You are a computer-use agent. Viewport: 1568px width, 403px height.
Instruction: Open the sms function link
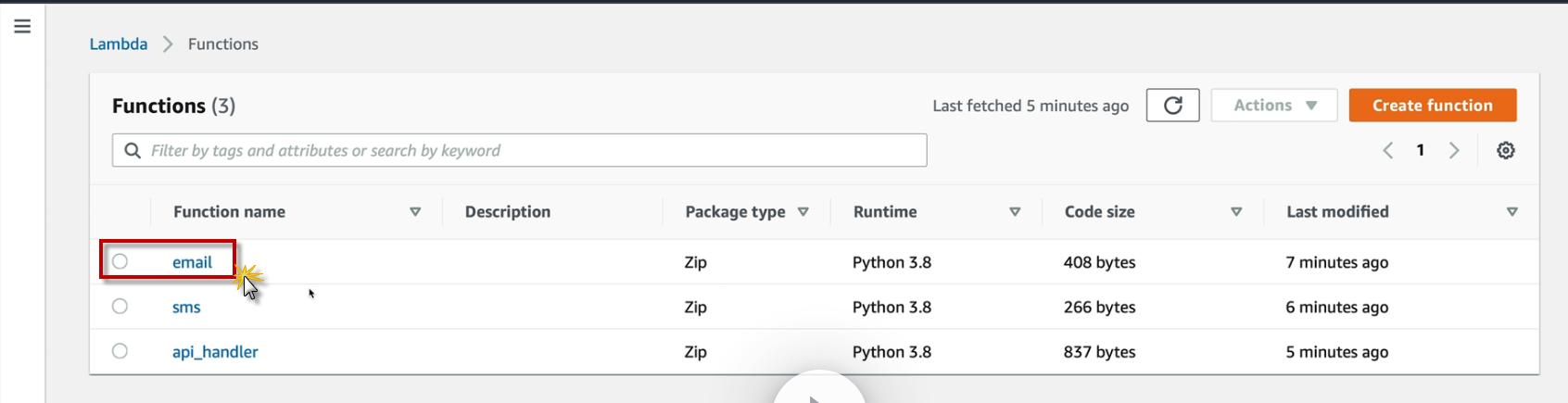pos(186,308)
